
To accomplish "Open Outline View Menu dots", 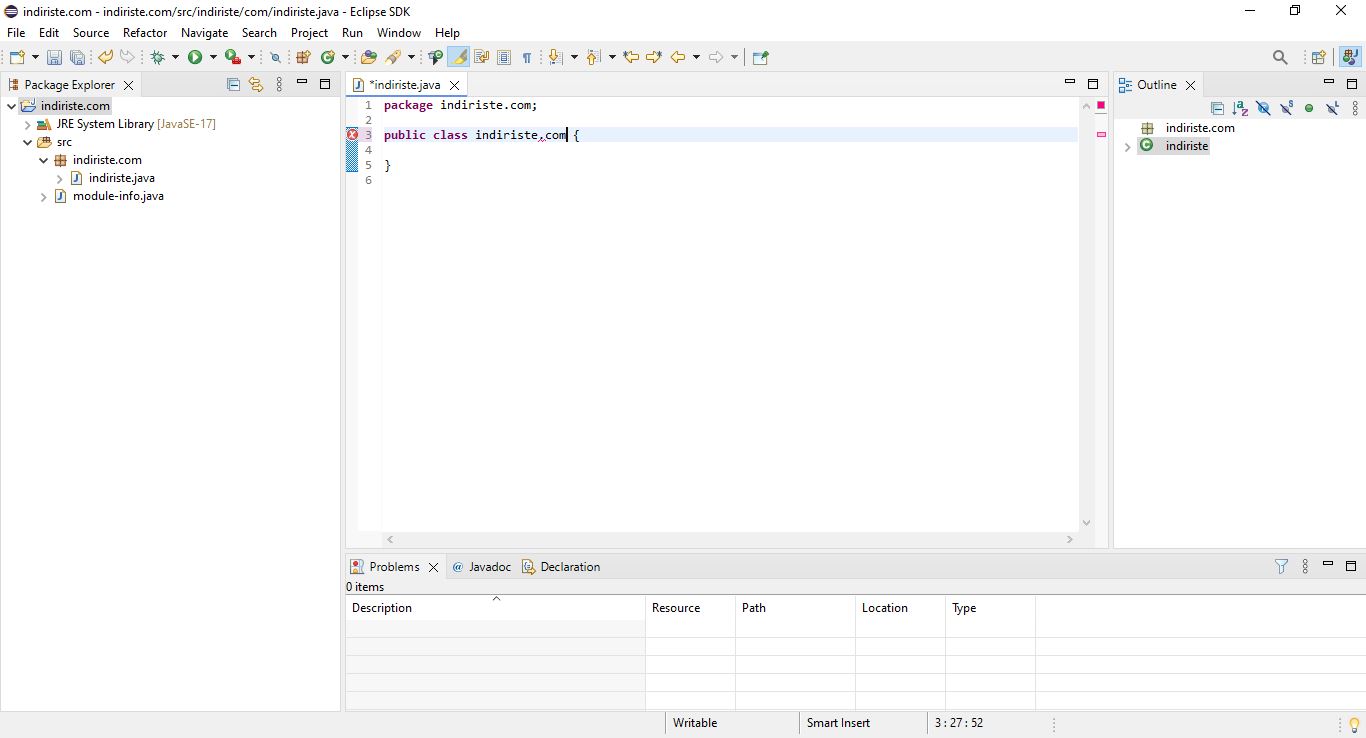I will click(1355, 108).
